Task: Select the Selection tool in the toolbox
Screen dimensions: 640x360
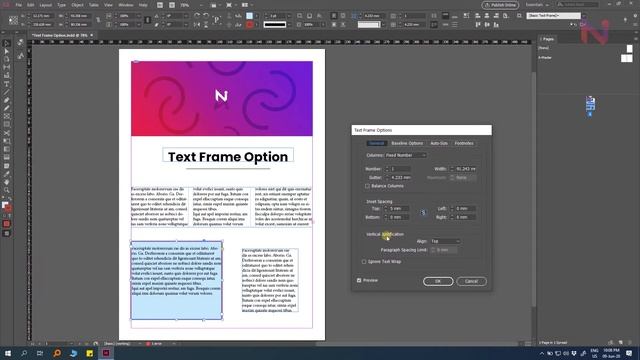Action: 7,43
